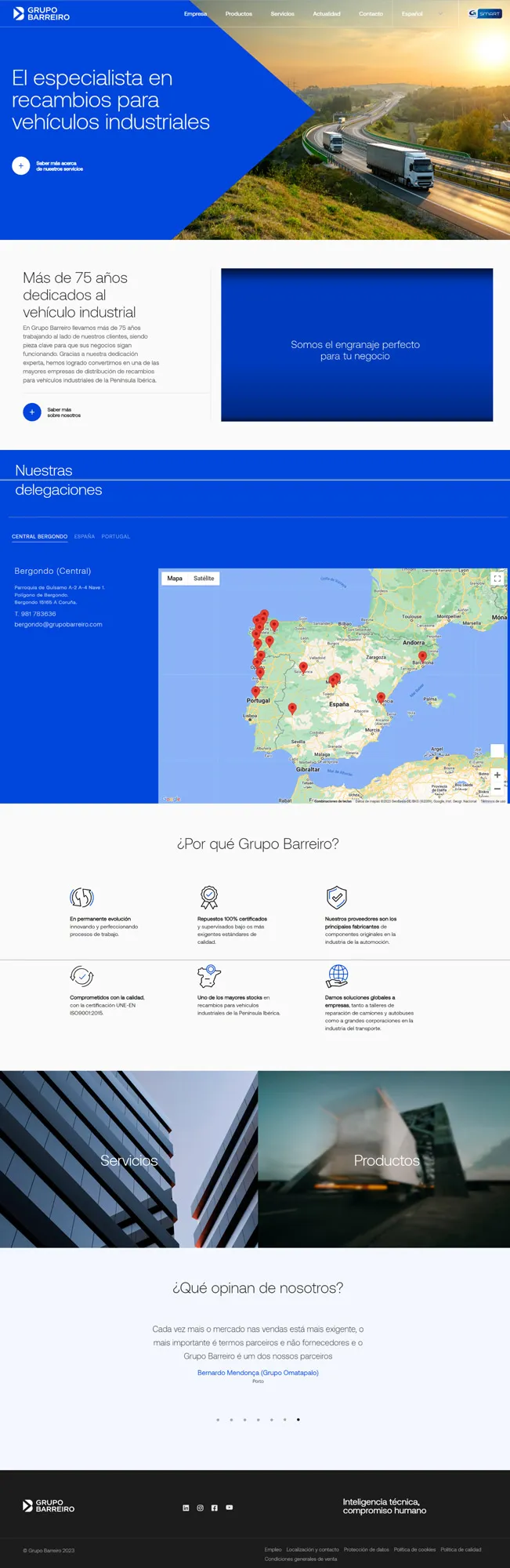The image size is (510, 1568).
Task: Click the global solutions globe-in-hand icon
Action: click(x=337, y=976)
